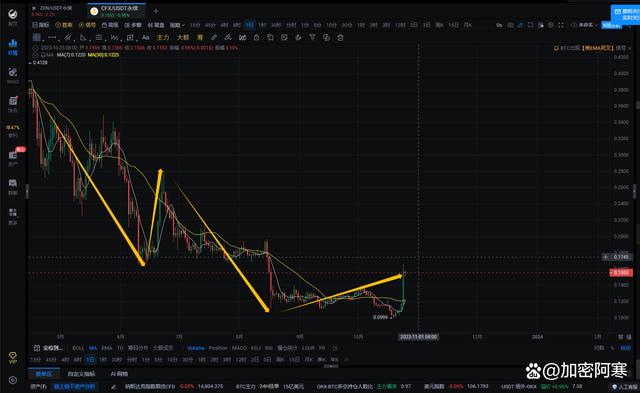Toggle the MA overlay indicator
This screenshot has height=393, width=640.
click(93, 348)
